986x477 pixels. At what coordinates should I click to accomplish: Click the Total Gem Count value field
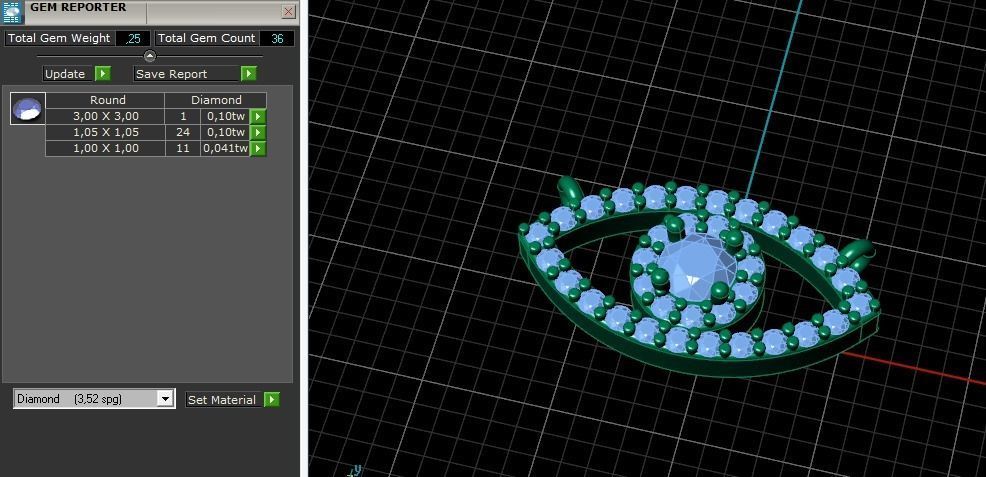[277, 38]
